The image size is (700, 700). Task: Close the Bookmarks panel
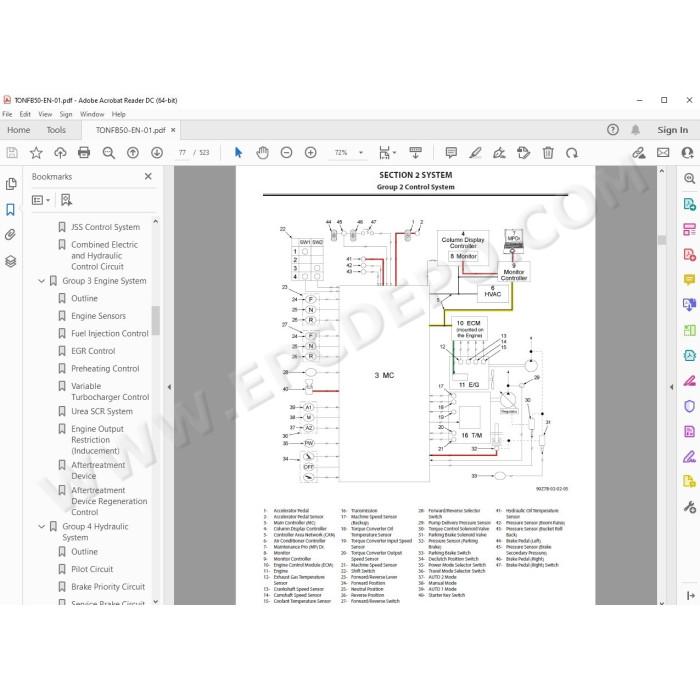pos(148,176)
